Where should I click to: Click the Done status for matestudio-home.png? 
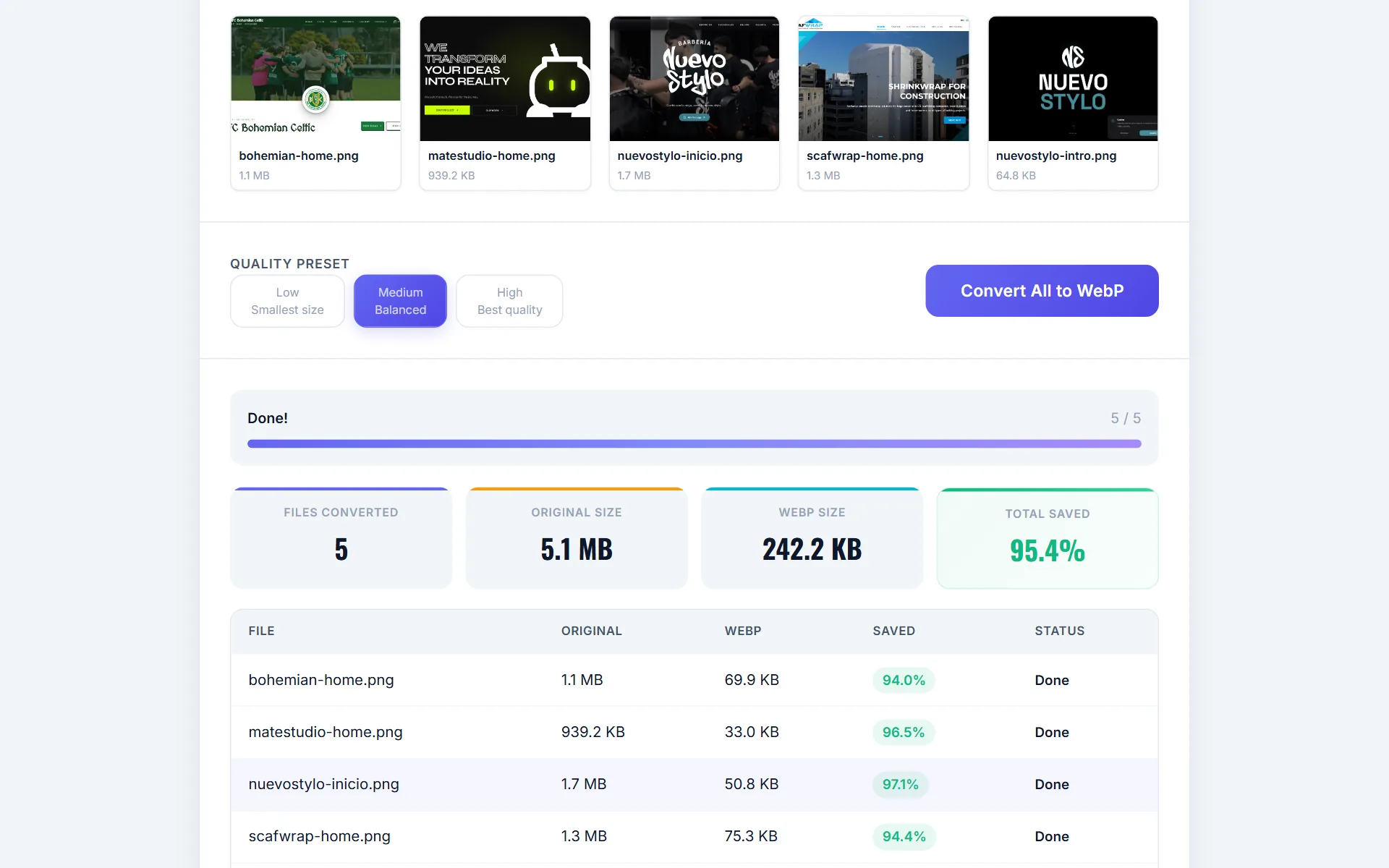(1051, 732)
